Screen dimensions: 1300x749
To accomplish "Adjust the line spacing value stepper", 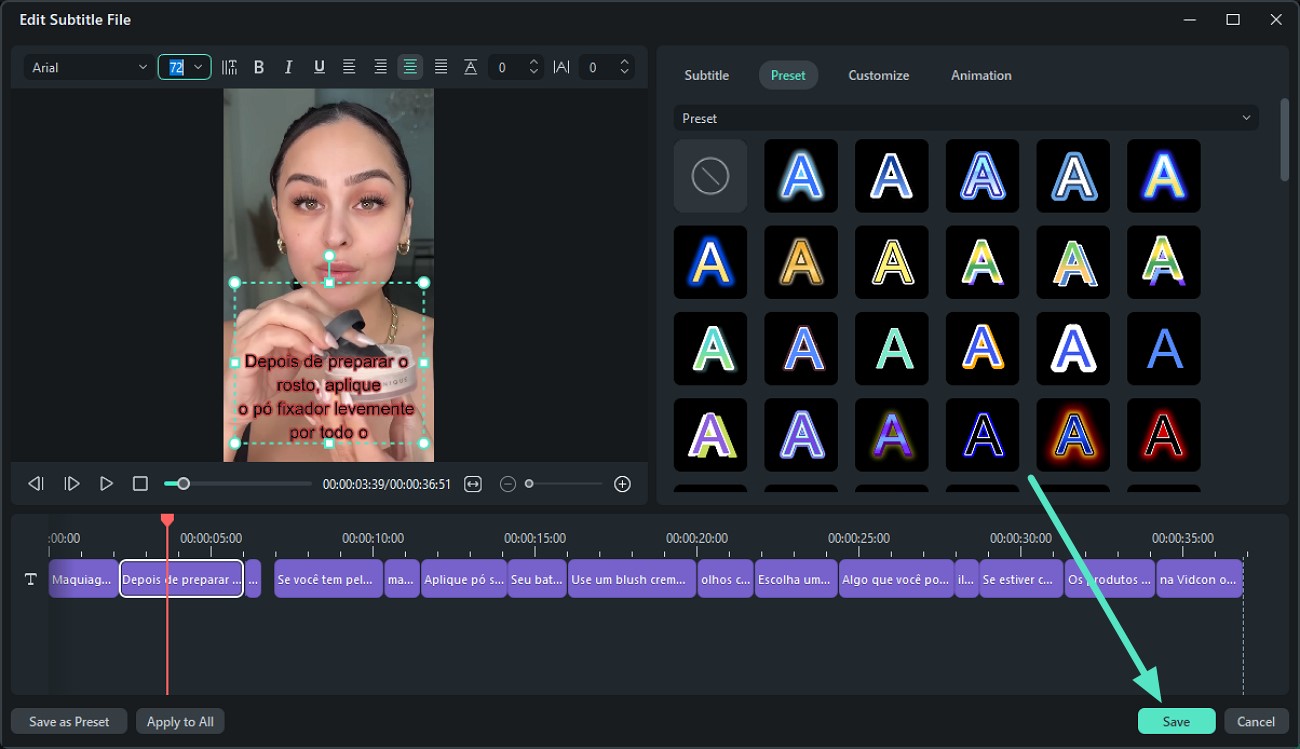I will [534, 67].
